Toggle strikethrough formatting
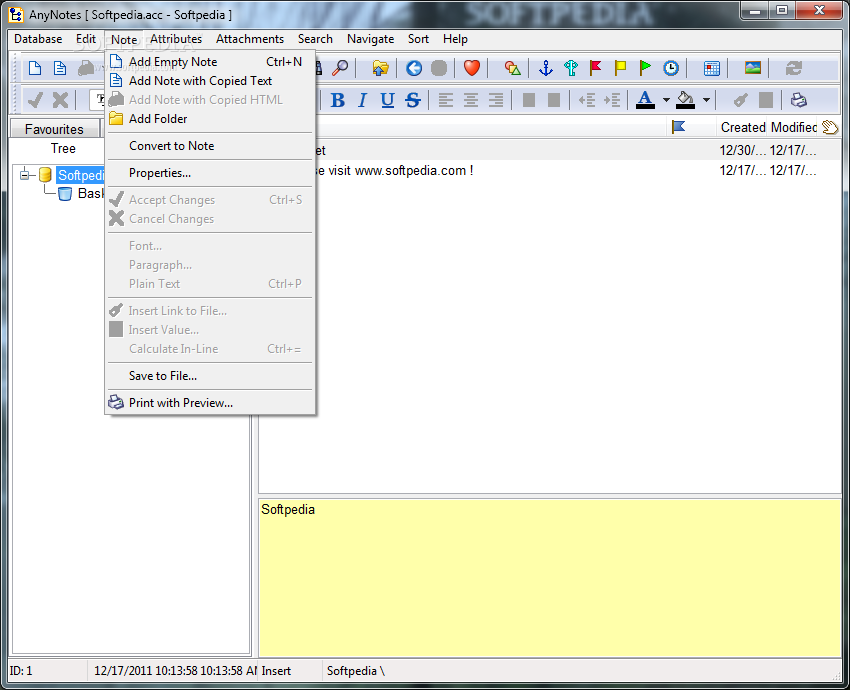The width and height of the screenshot is (850, 690). (x=413, y=100)
